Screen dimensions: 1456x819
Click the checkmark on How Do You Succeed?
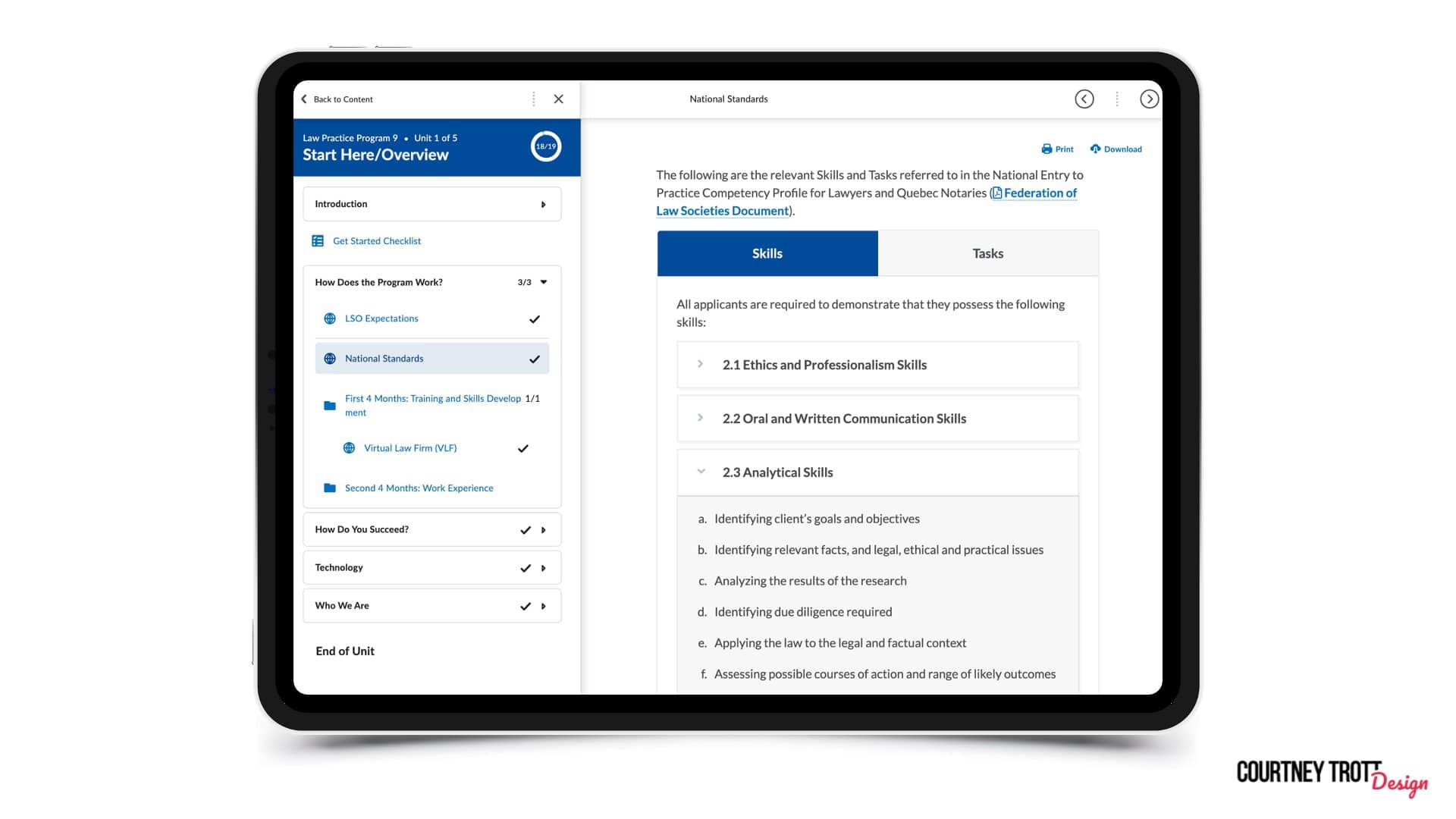click(526, 530)
